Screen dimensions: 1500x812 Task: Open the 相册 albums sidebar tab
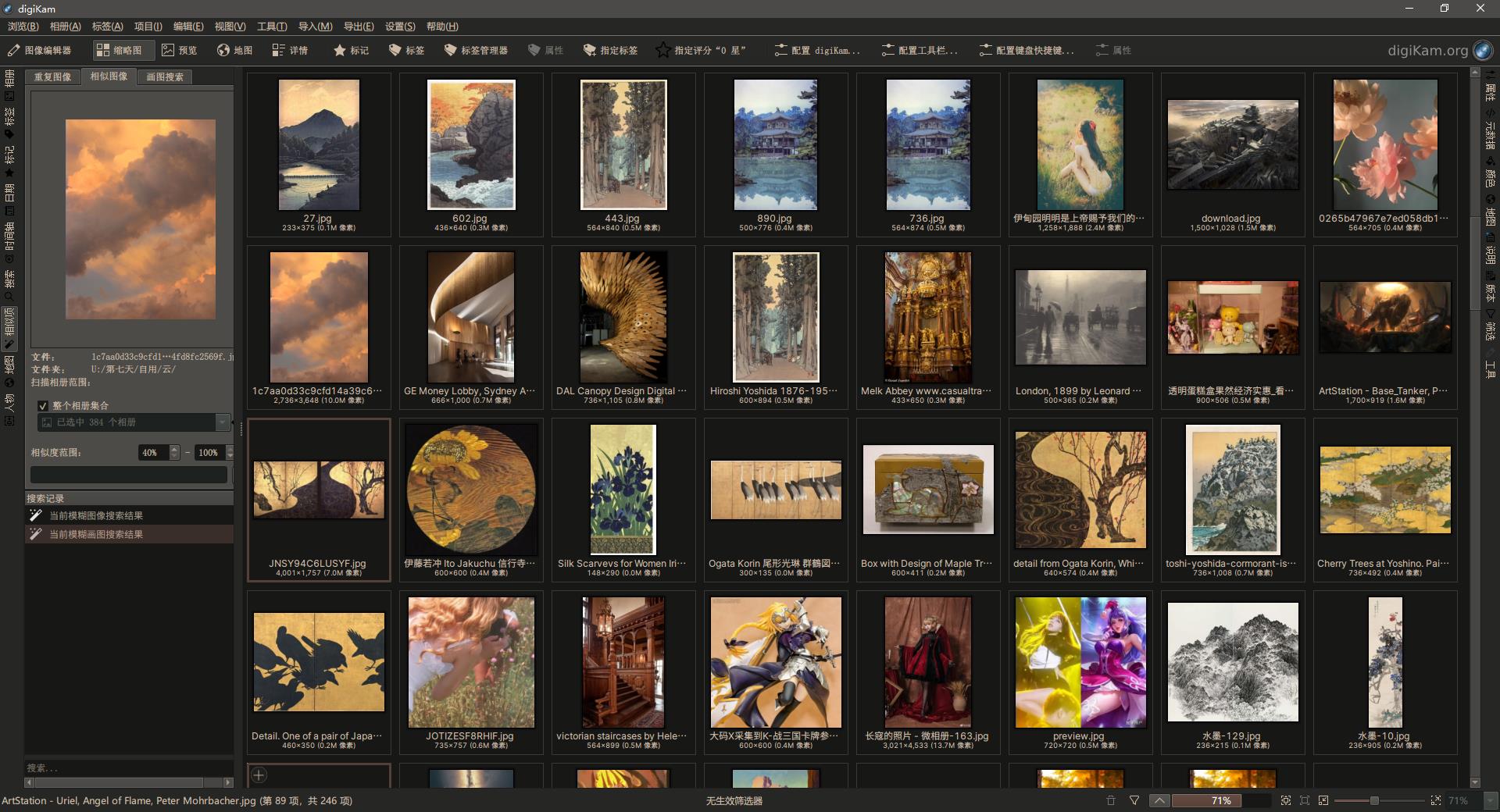tap(9, 84)
